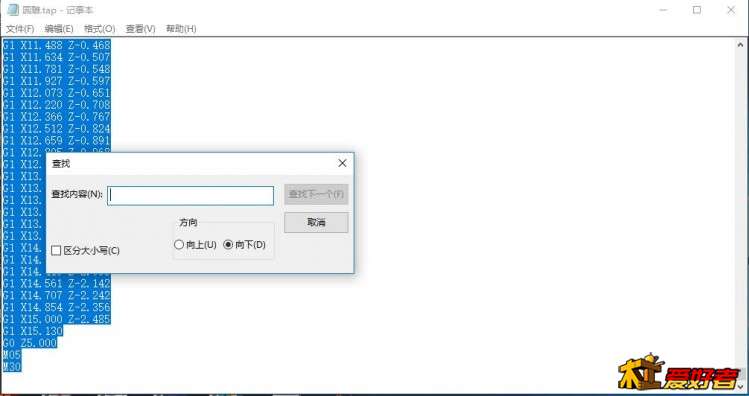Click line G1 X14.854 Z-2.356
749x396 pixels.
point(56,307)
